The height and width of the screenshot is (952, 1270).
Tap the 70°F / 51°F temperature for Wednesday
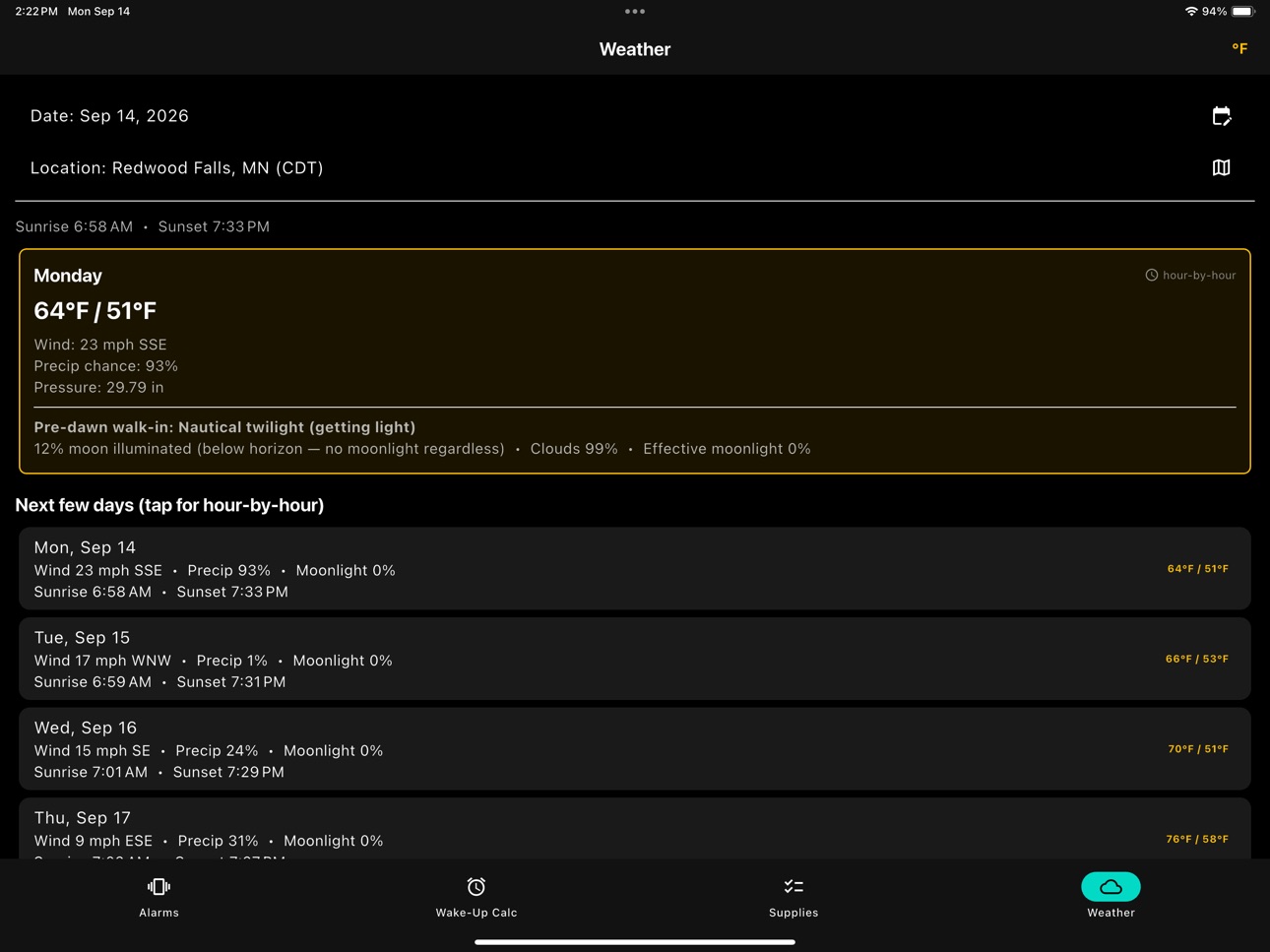coord(1198,749)
